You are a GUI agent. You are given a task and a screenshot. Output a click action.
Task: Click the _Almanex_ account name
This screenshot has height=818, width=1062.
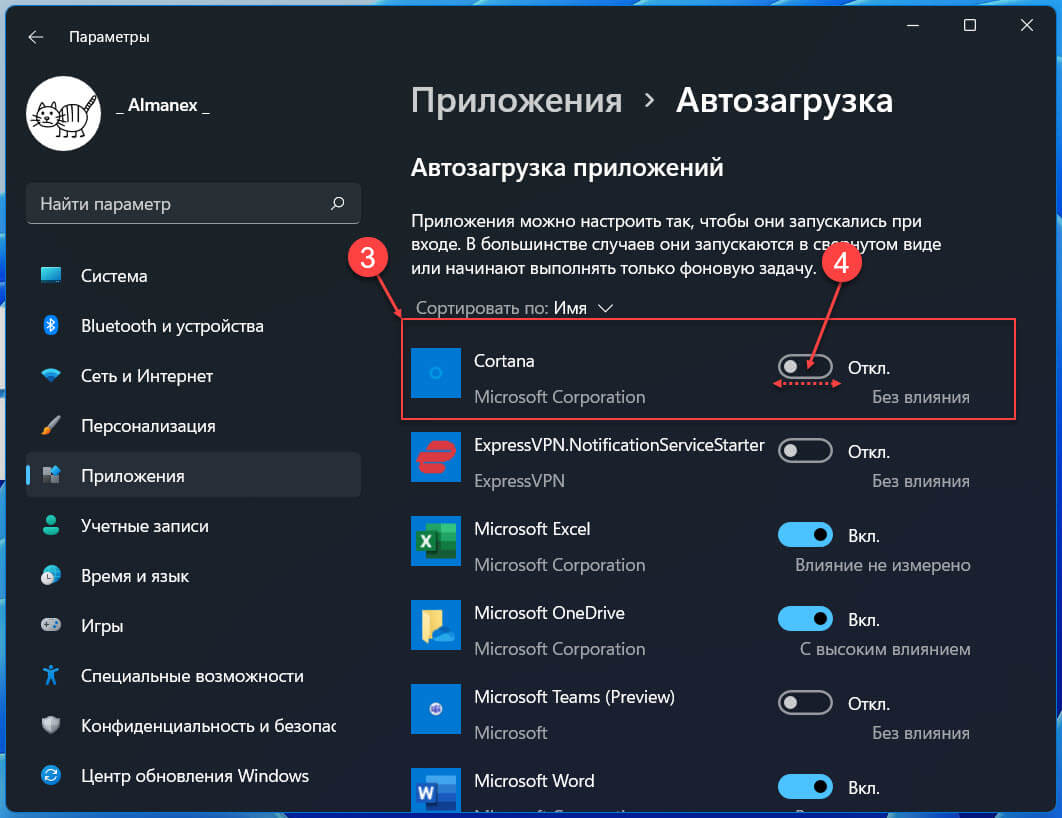point(163,106)
